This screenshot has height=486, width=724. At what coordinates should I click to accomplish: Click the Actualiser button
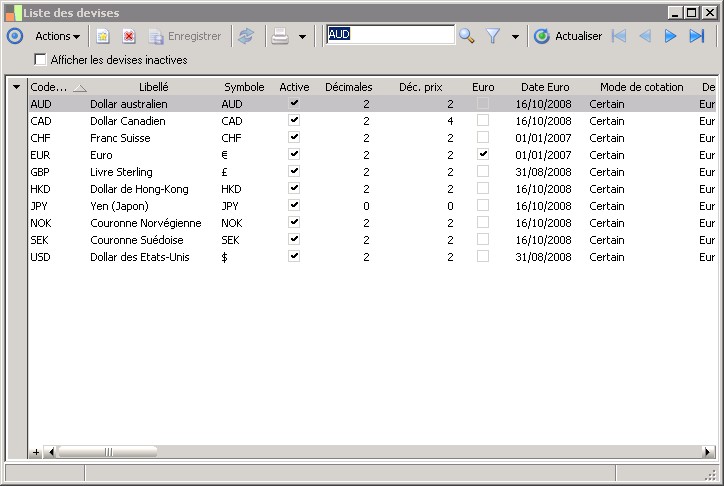tap(568, 36)
